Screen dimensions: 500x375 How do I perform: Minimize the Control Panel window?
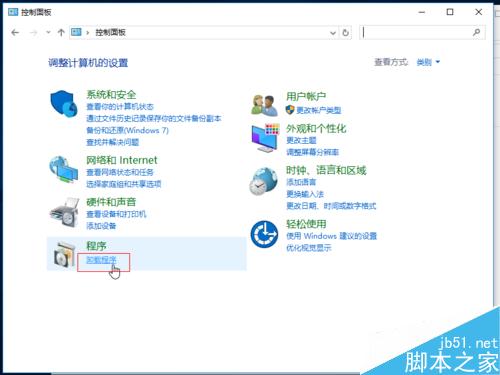click(422, 12)
